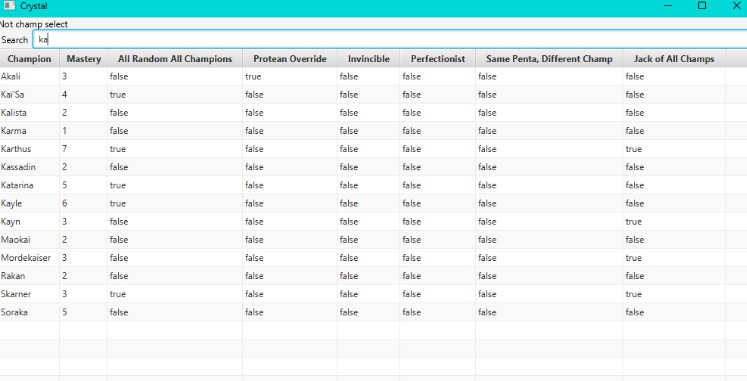Click Karthus mastery value 7
This screenshot has width=747, height=381.
(64, 149)
